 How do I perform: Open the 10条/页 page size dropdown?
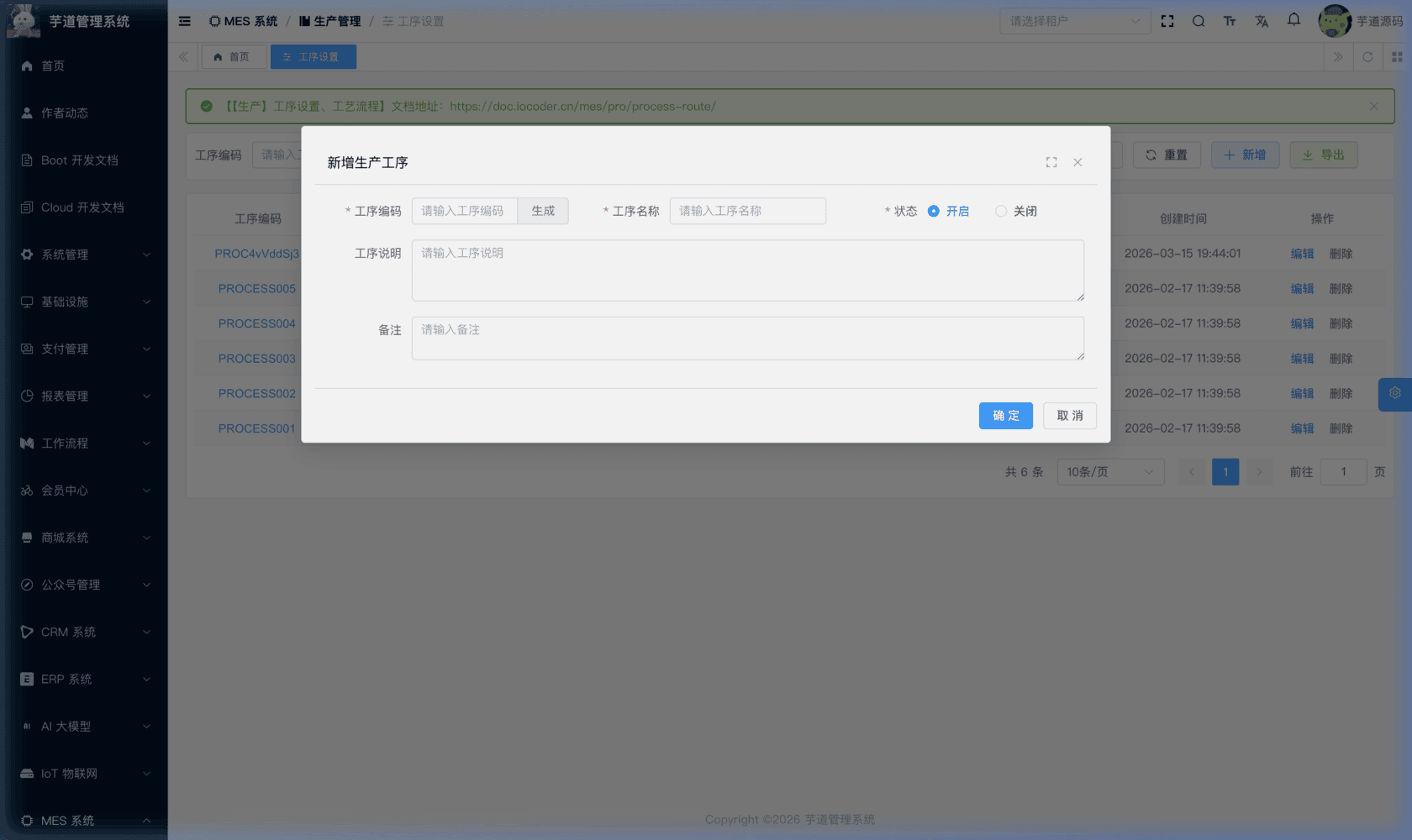click(1110, 471)
